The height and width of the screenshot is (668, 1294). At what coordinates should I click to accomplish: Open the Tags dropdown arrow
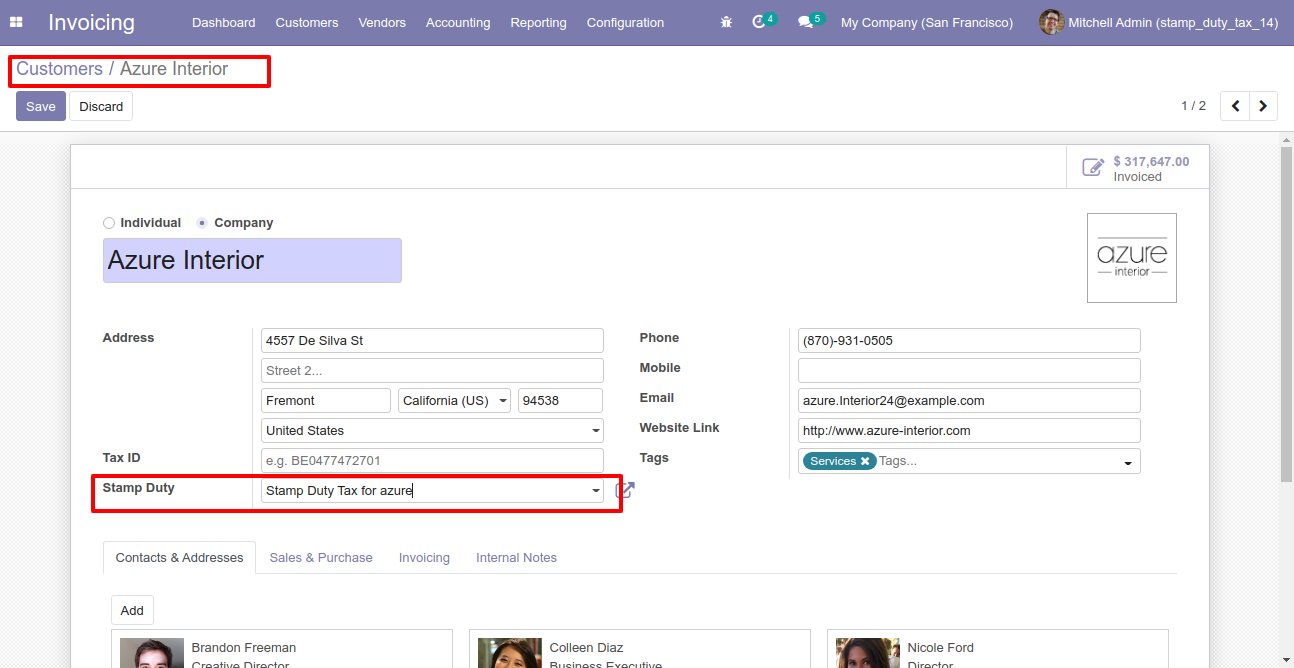click(x=1128, y=462)
